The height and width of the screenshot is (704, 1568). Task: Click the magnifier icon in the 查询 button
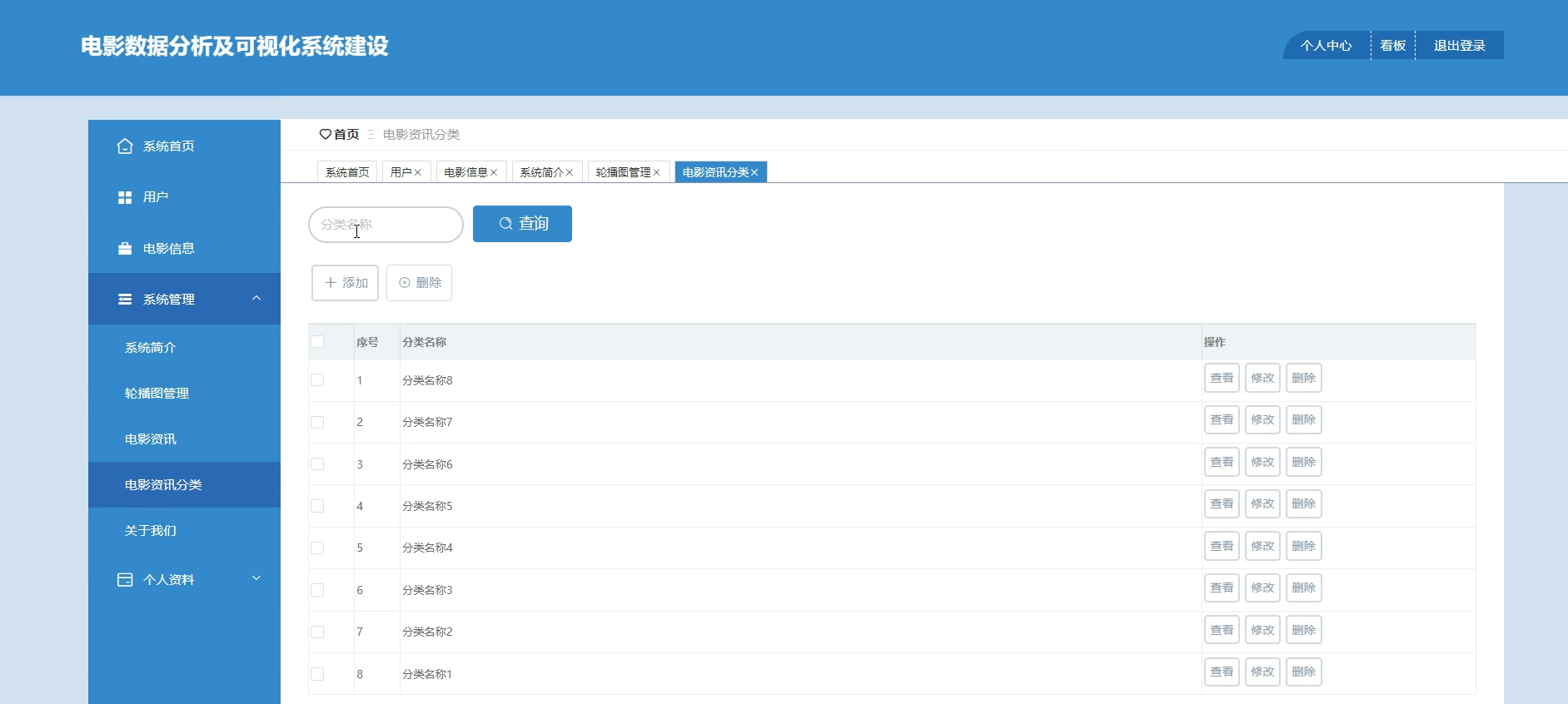505,224
